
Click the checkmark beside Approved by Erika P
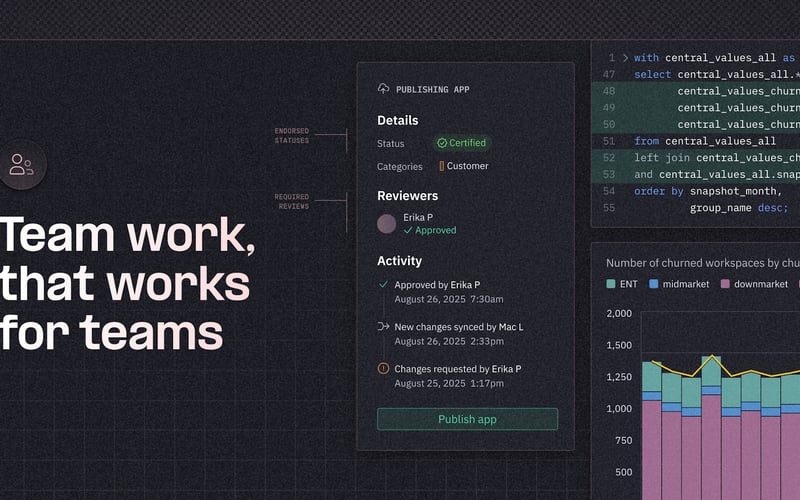[383, 284]
